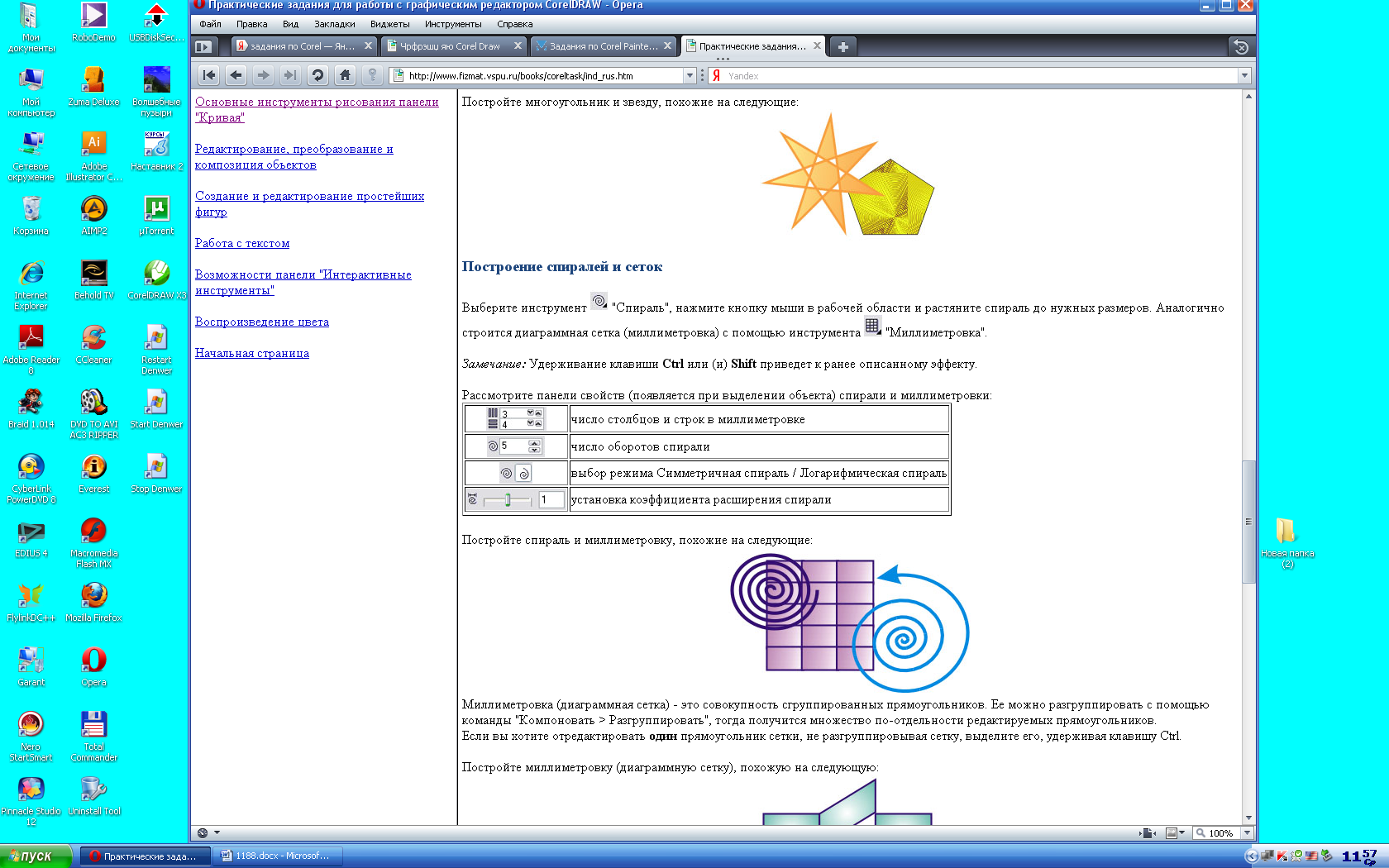Click the Opera Back navigation button

(x=236, y=75)
